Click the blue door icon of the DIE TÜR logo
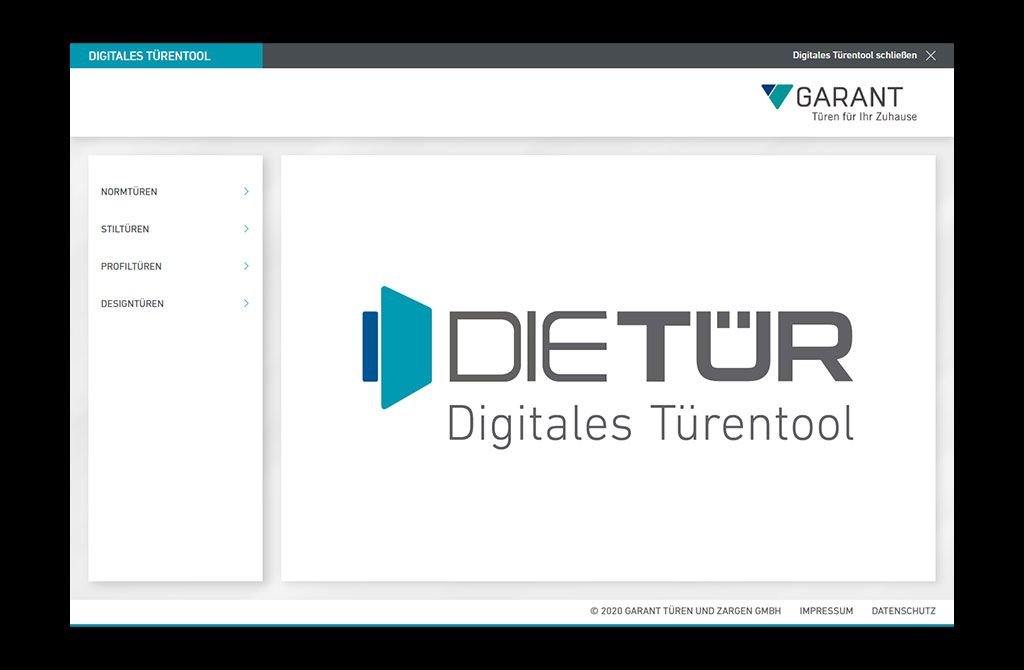 pyautogui.click(x=397, y=347)
